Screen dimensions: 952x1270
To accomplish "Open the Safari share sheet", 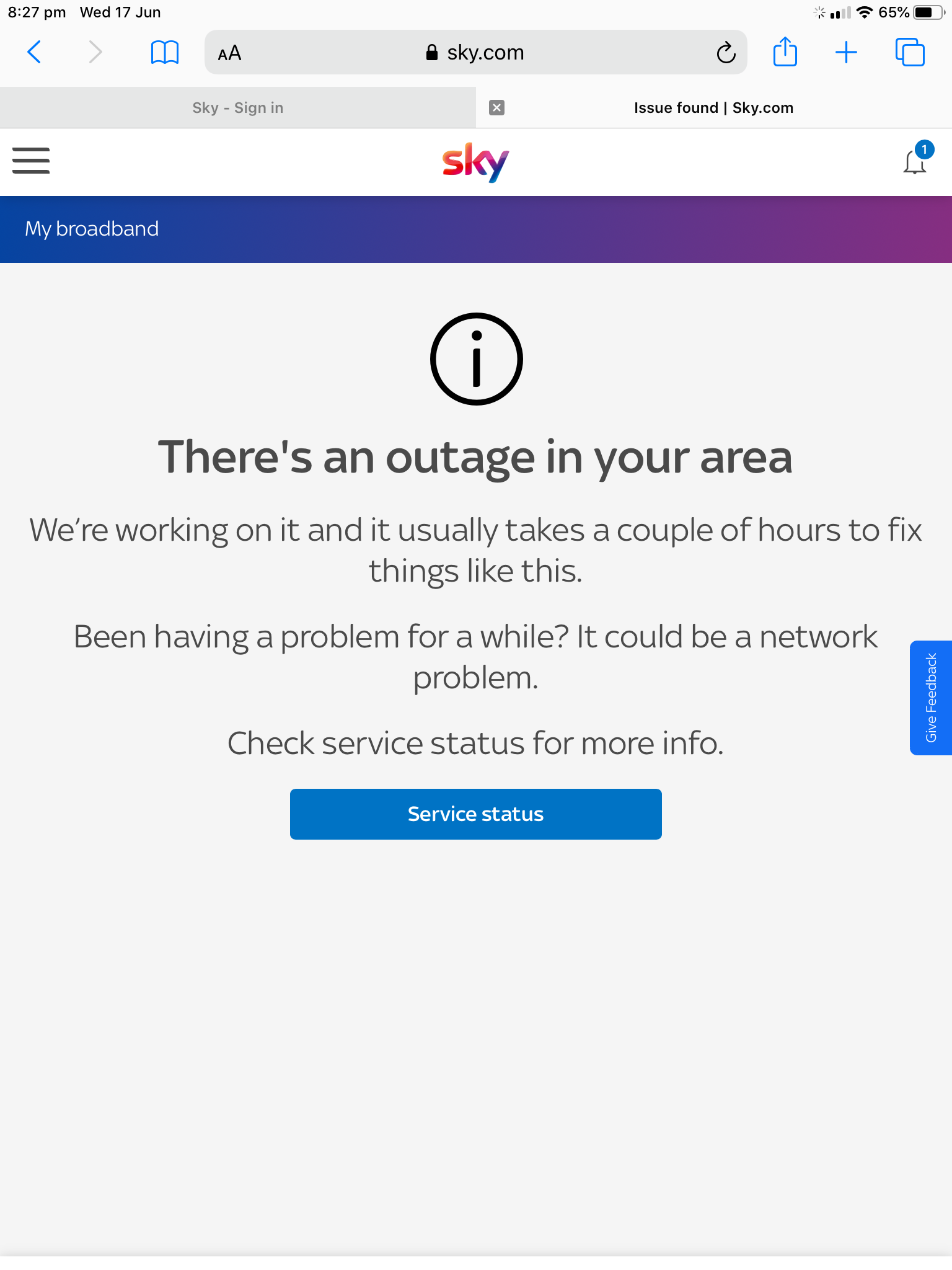I will [785, 52].
